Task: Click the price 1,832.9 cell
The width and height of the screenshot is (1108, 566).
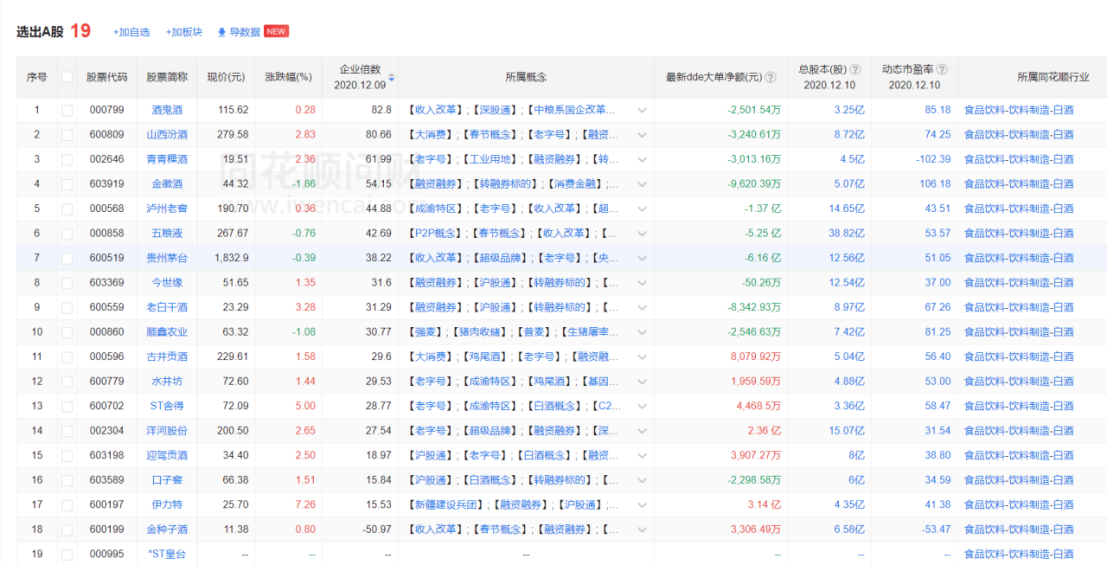Action: tap(231, 259)
